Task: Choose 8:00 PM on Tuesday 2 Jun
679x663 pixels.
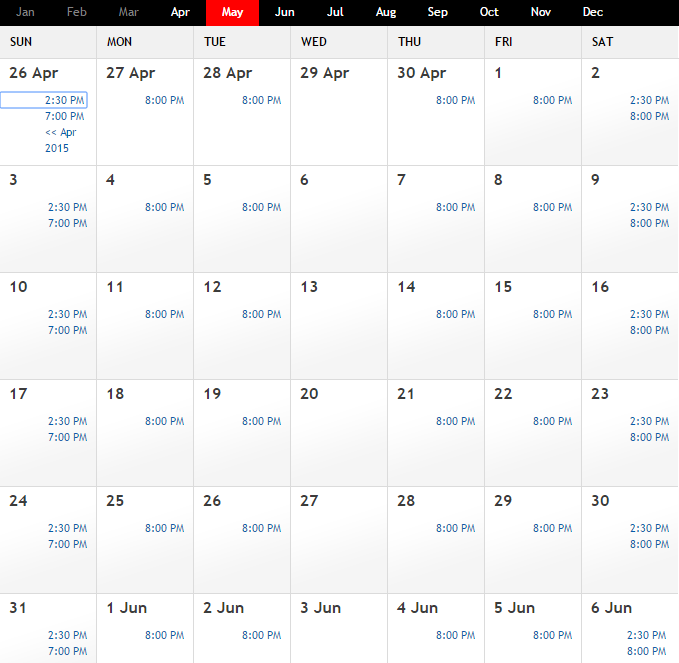Action: (262, 635)
